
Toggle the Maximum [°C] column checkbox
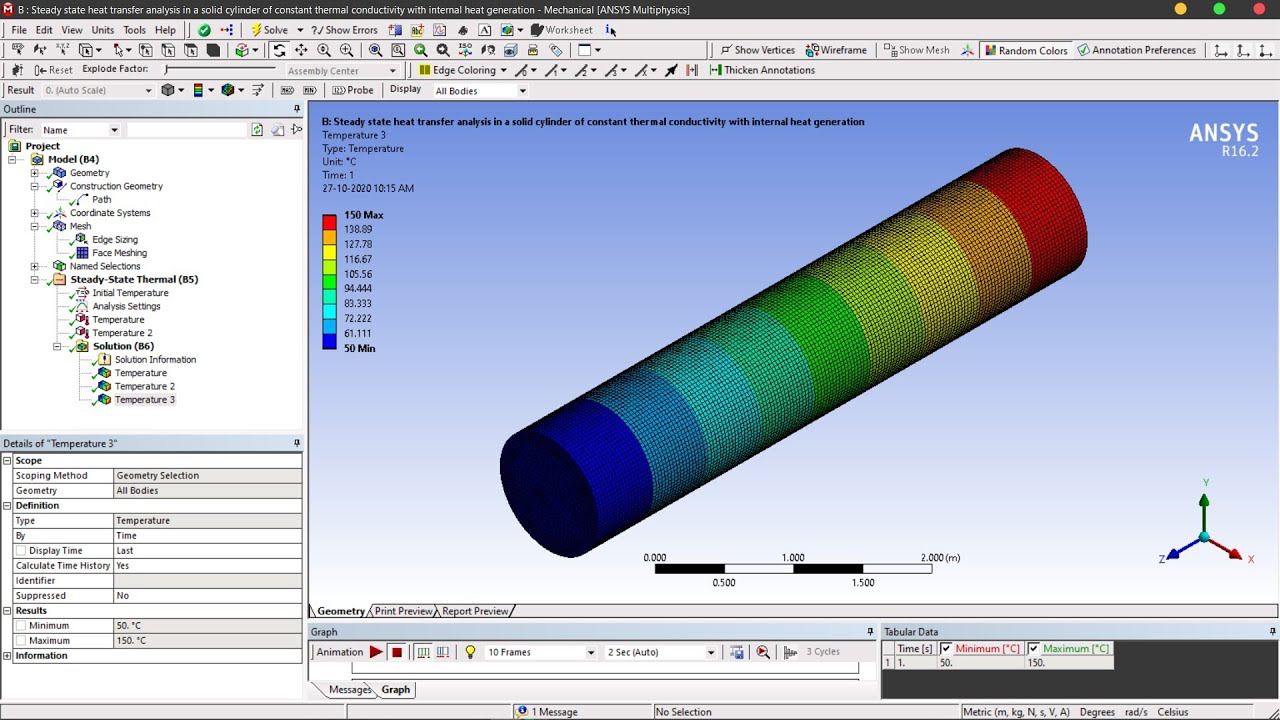pos(1034,649)
